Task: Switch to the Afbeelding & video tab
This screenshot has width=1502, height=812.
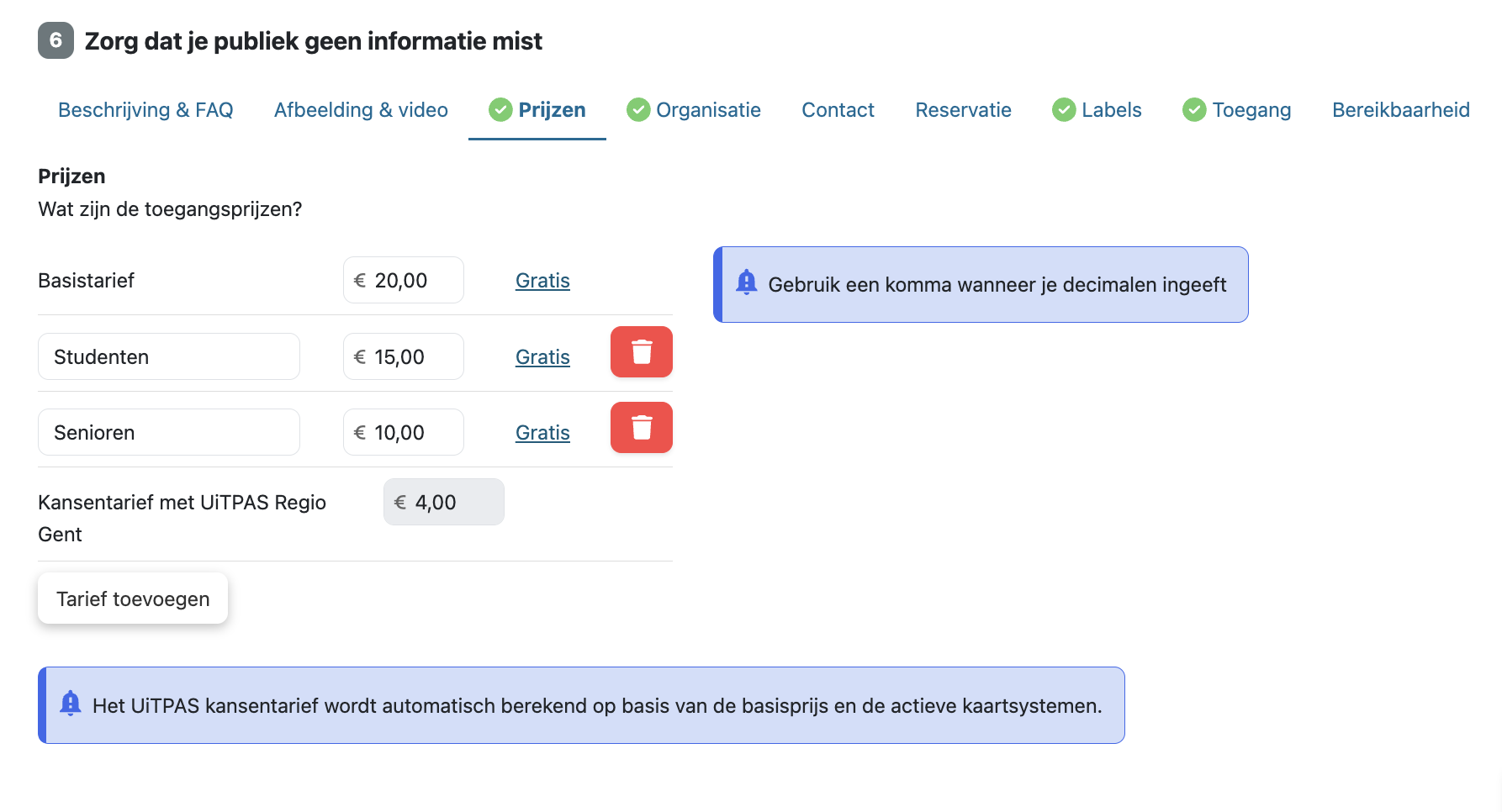Action: (361, 110)
